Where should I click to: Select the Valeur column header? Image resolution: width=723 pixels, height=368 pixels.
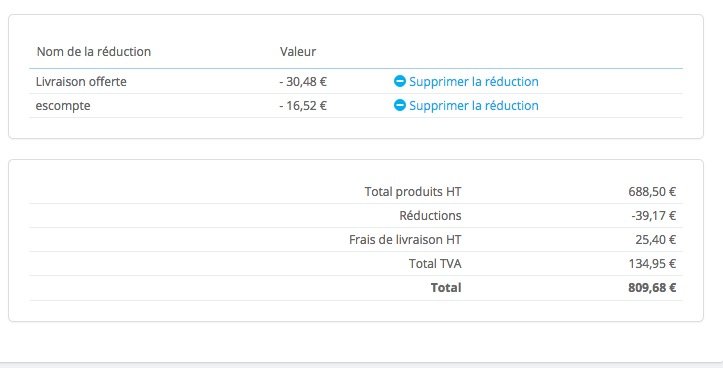[298, 51]
